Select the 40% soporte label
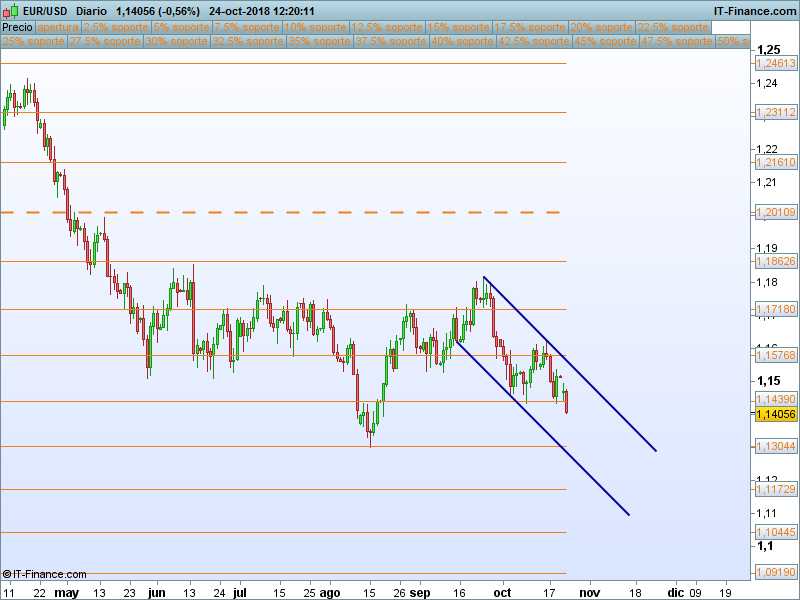The height and width of the screenshot is (600, 800). (462, 41)
